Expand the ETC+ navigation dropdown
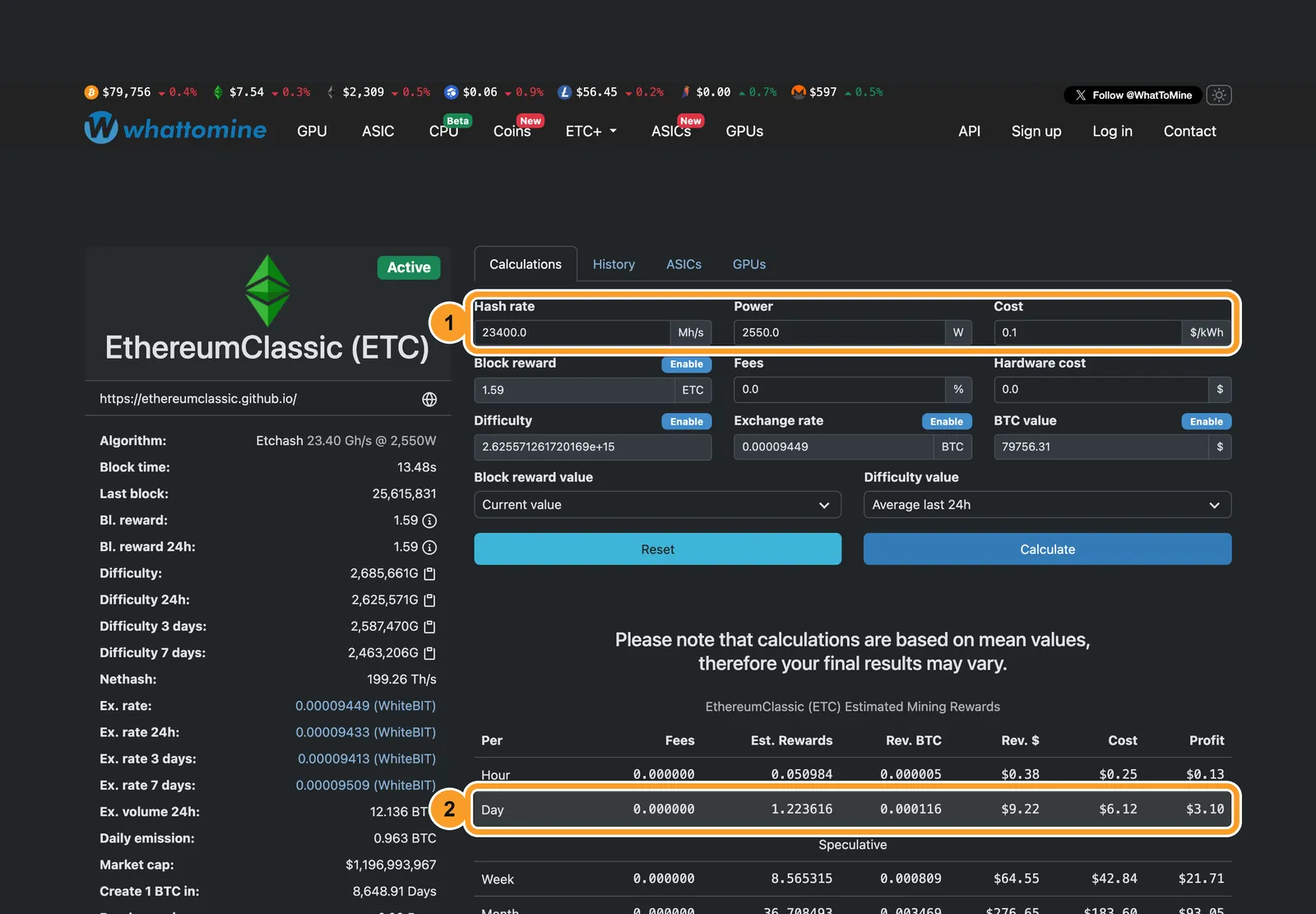The image size is (1316, 914). (x=591, y=131)
